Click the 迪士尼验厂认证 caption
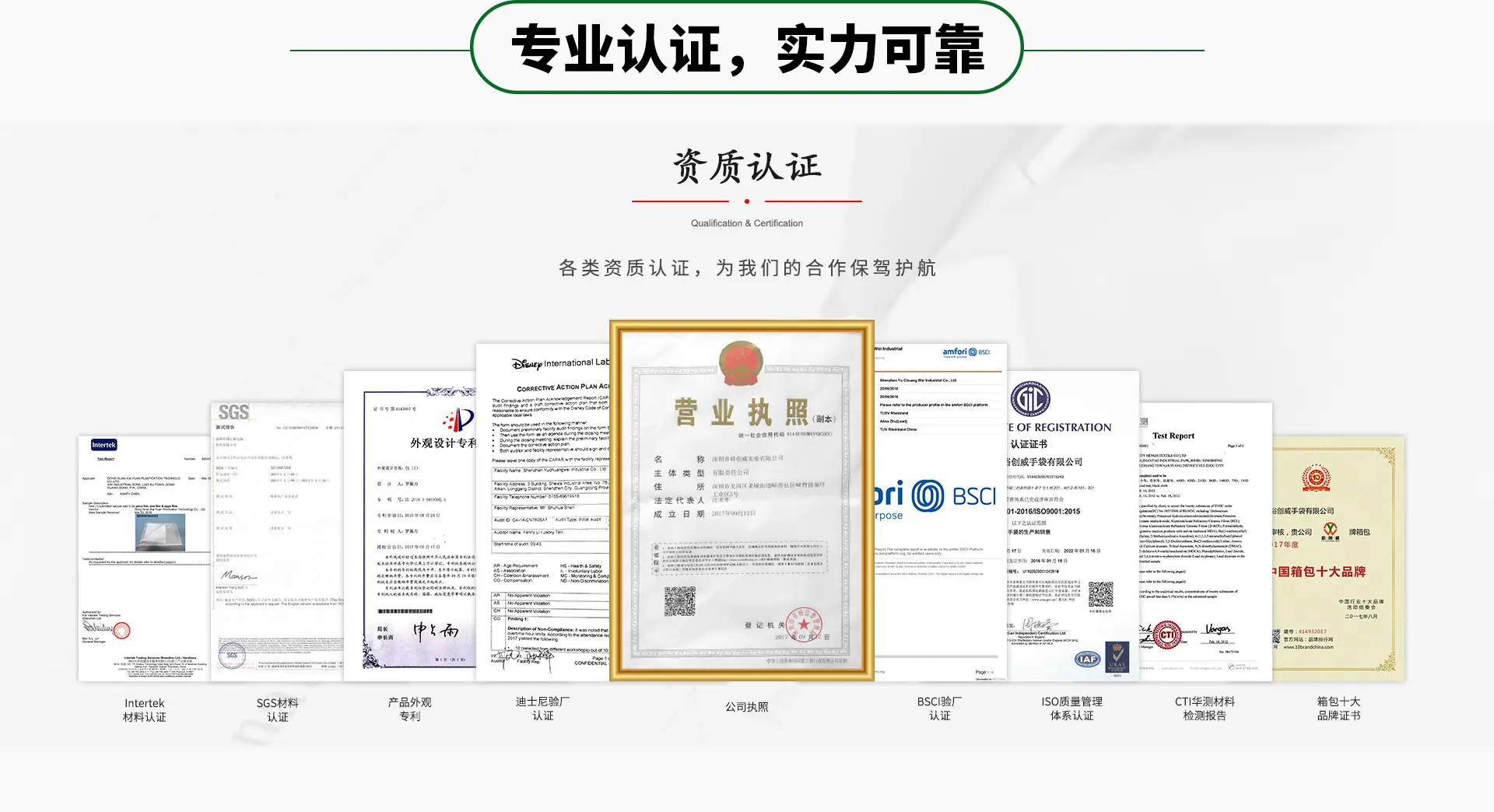 [x=543, y=709]
